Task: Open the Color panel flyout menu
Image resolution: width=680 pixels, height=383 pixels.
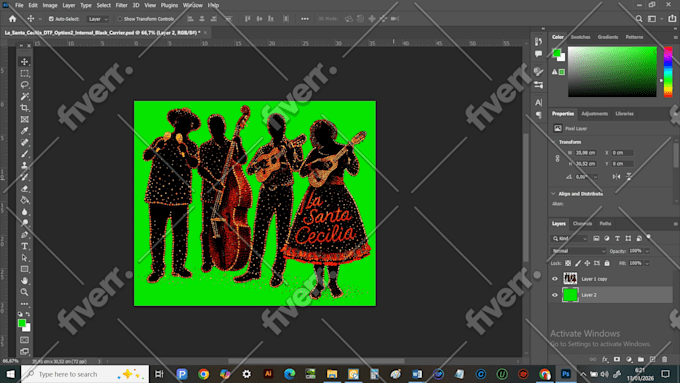Action: pos(675,37)
